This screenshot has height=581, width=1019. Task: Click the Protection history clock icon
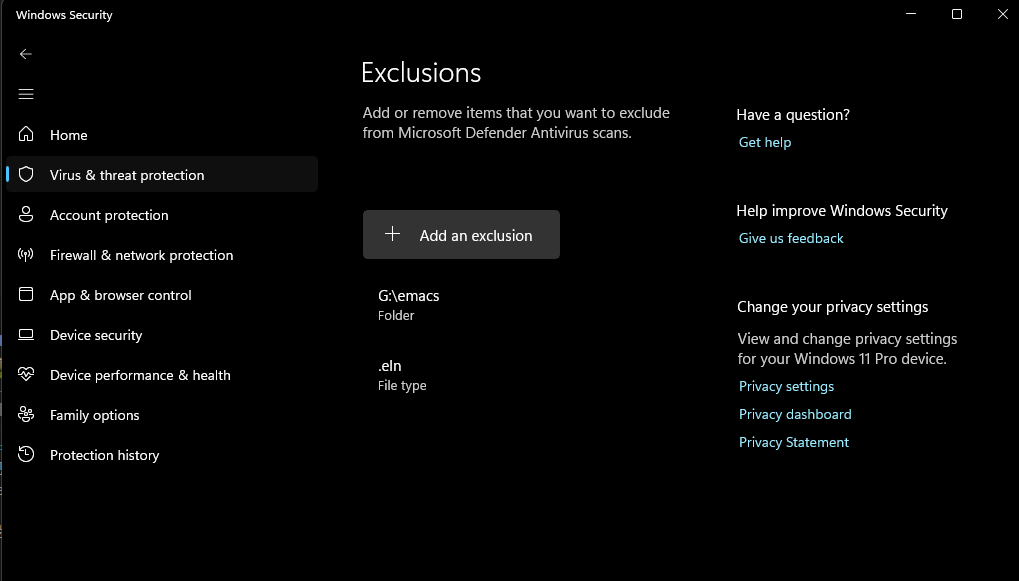point(26,454)
